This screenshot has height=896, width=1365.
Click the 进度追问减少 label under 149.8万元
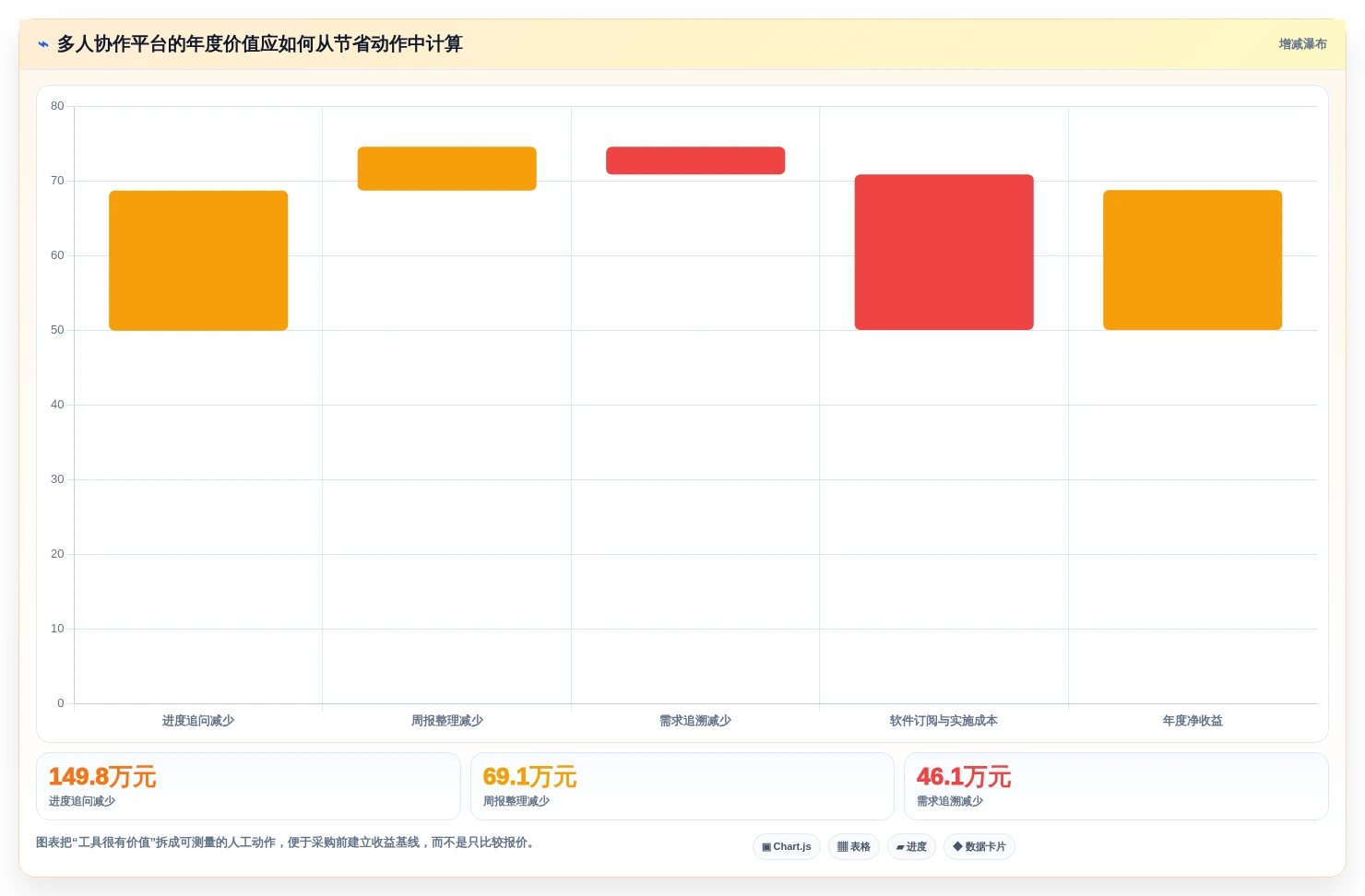pyautogui.click(x=82, y=801)
